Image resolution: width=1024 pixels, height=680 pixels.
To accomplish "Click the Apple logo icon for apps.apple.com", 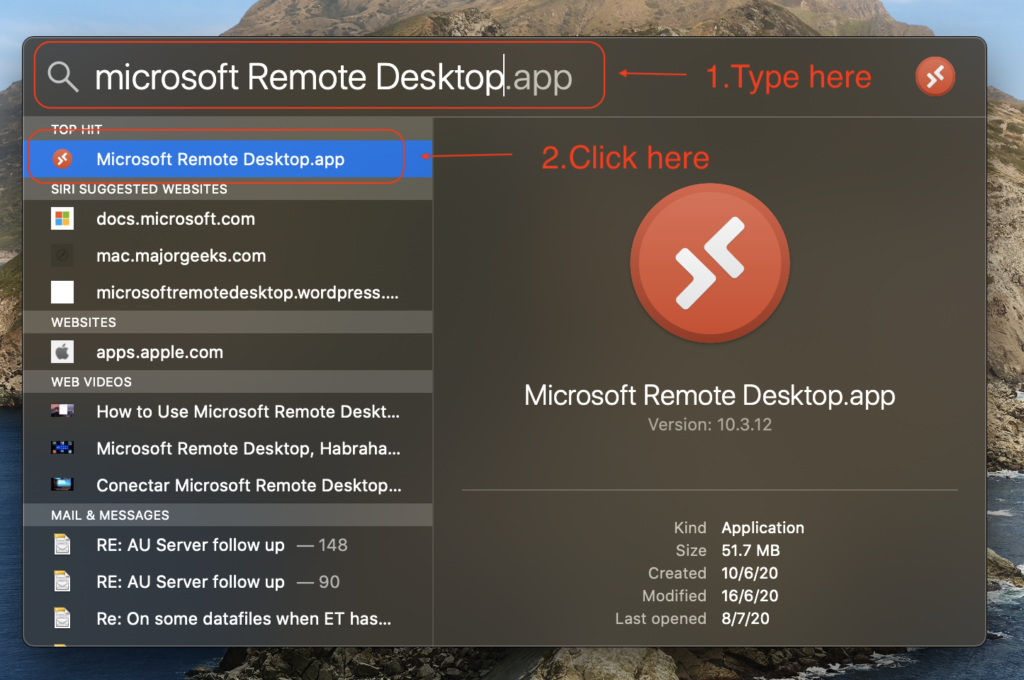I will [63, 352].
